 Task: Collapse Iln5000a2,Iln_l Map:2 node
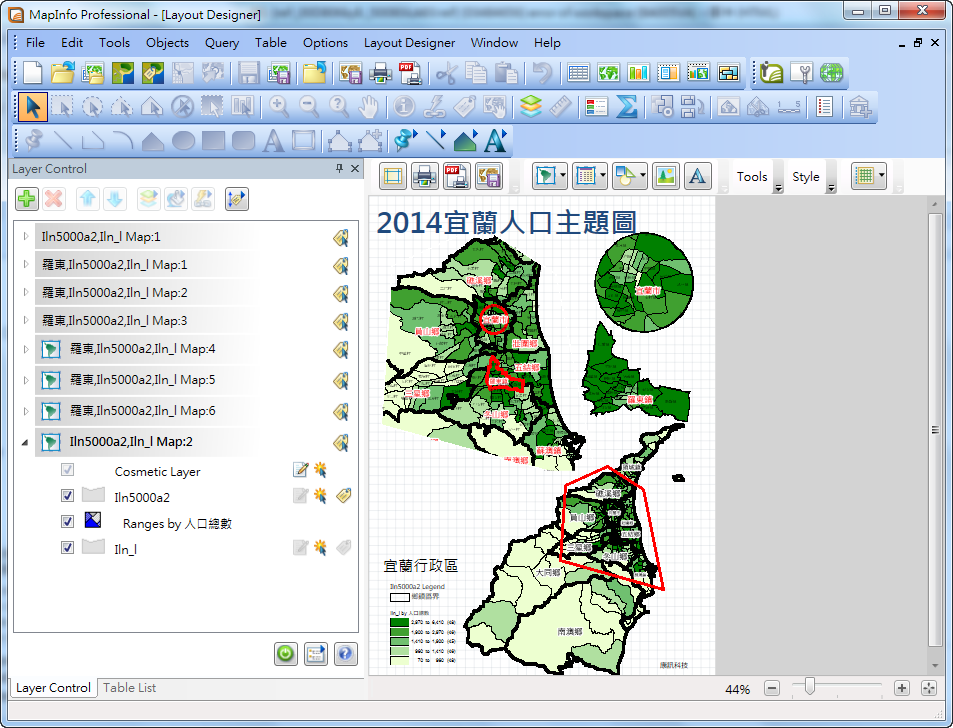click(25, 442)
